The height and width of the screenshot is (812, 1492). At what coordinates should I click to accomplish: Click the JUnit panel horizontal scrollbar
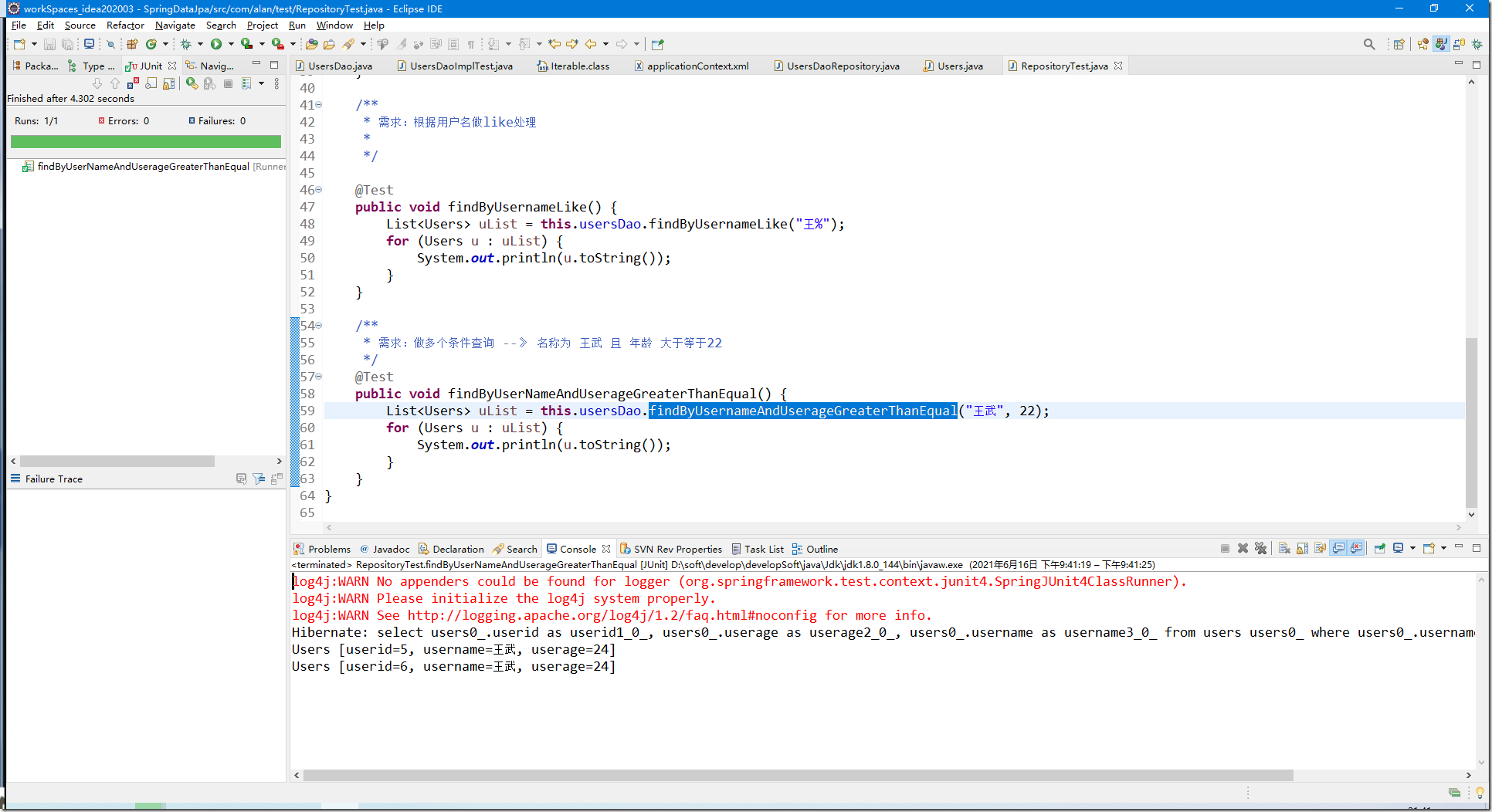click(x=117, y=461)
